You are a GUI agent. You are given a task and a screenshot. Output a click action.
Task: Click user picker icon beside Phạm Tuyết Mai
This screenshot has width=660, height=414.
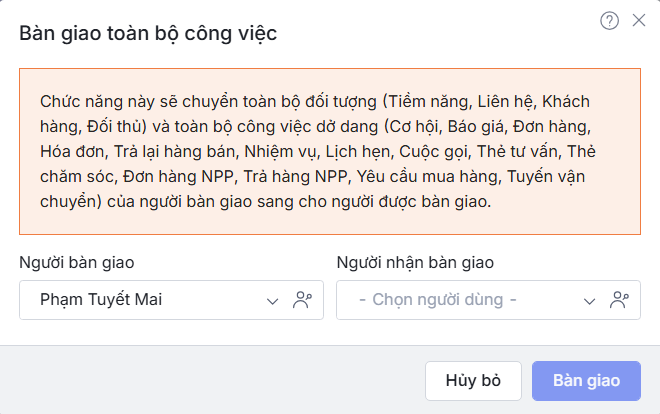click(x=302, y=299)
